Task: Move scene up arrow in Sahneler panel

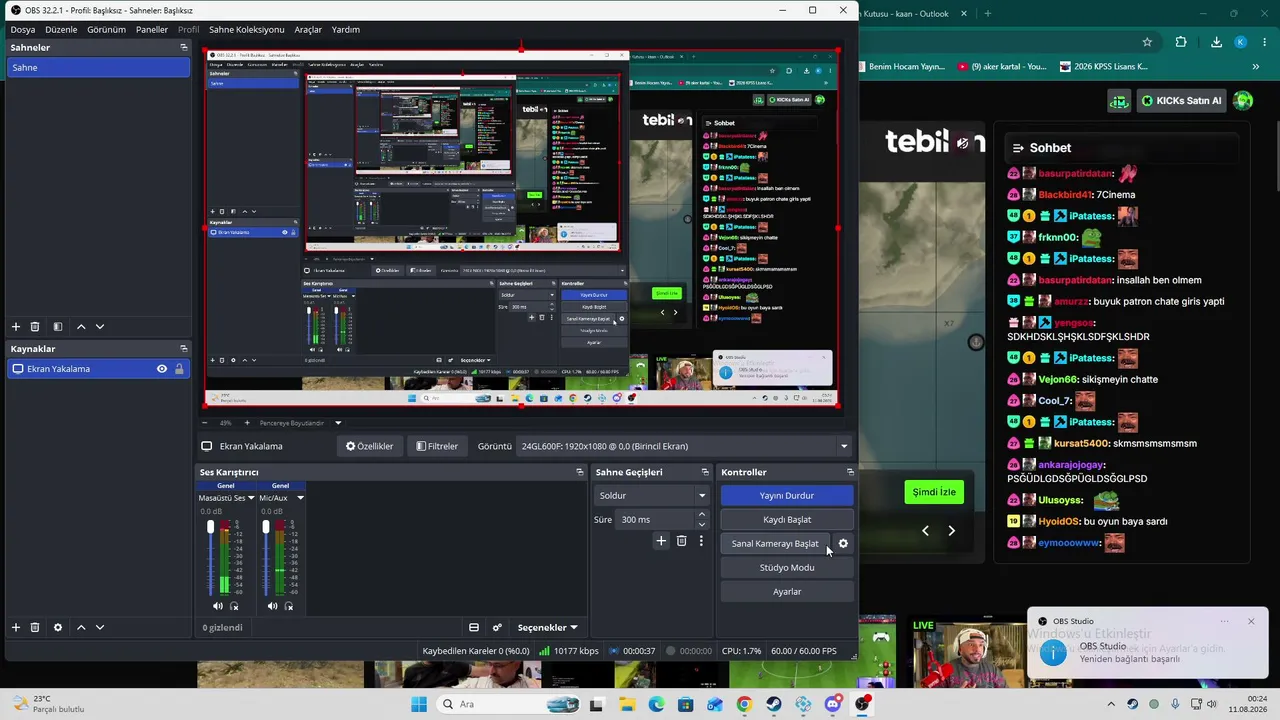Action: tap(81, 327)
